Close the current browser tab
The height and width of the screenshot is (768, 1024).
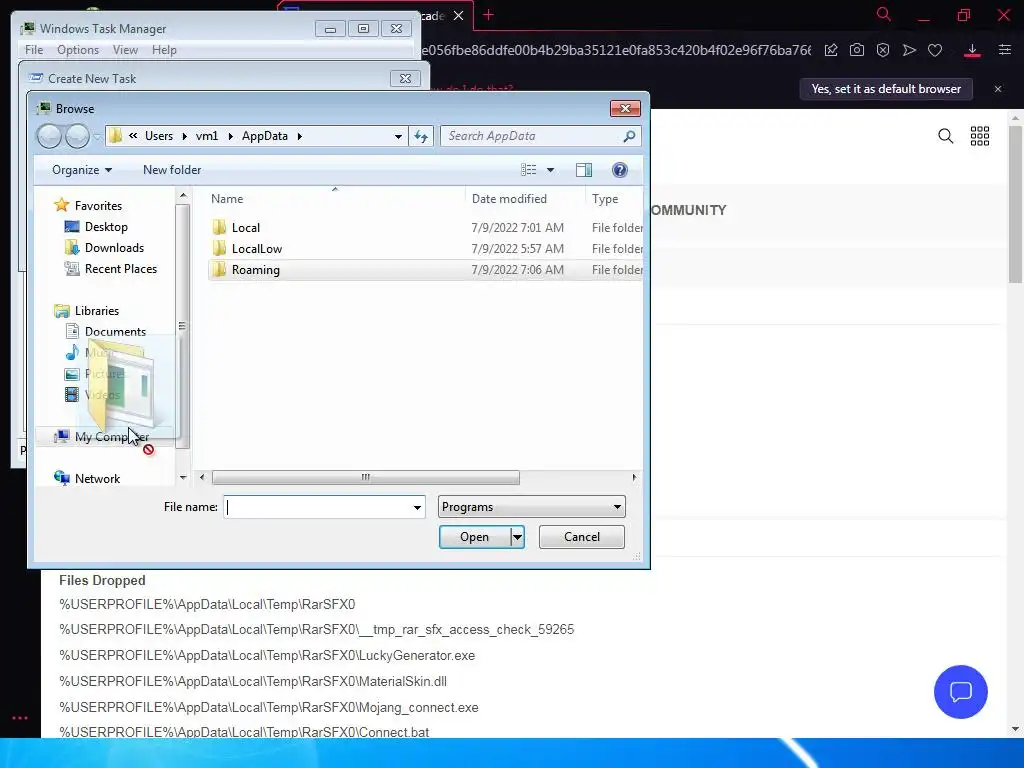[x=458, y=16]
